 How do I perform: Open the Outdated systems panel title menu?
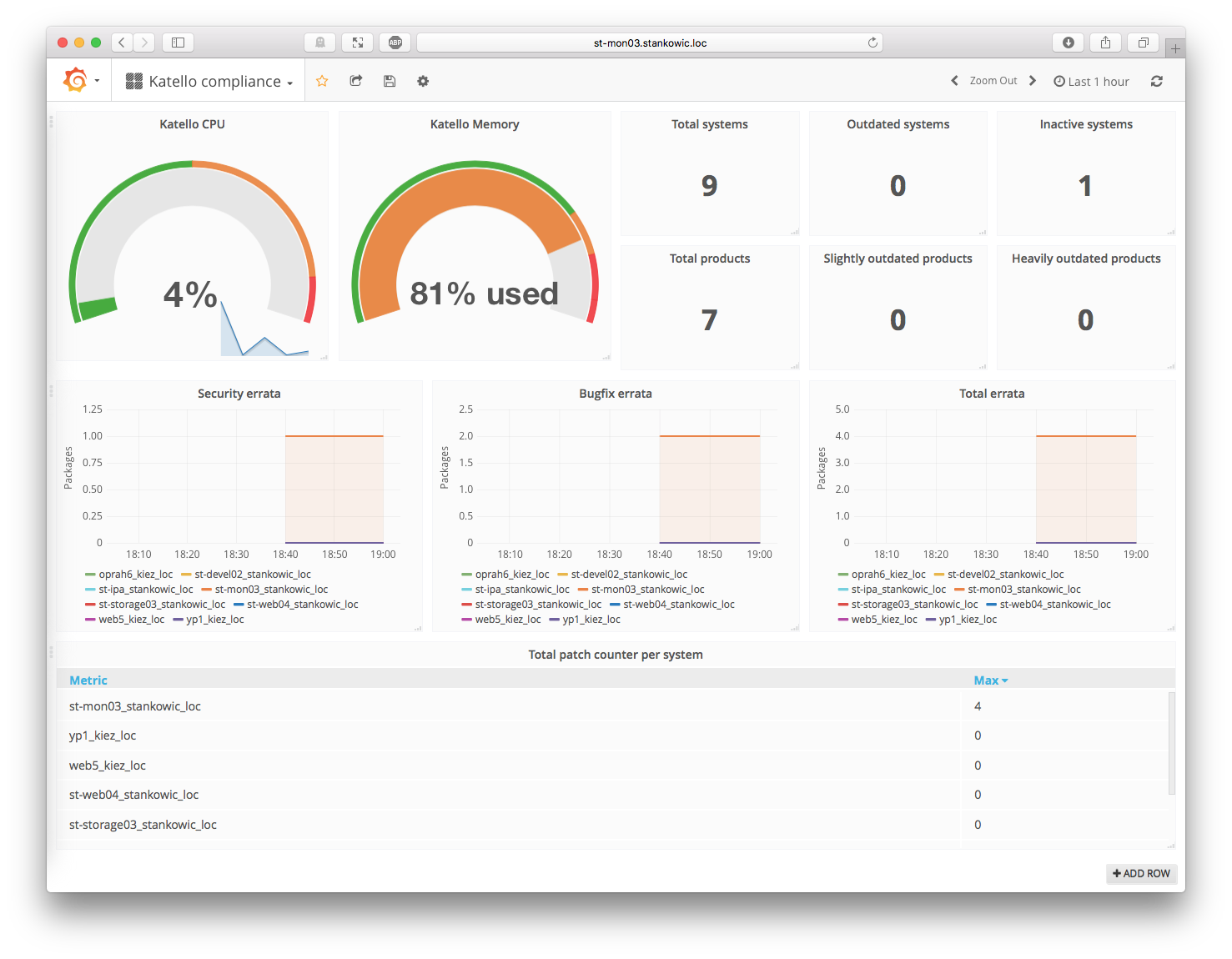pyautogui.click(x=898, y=124)
